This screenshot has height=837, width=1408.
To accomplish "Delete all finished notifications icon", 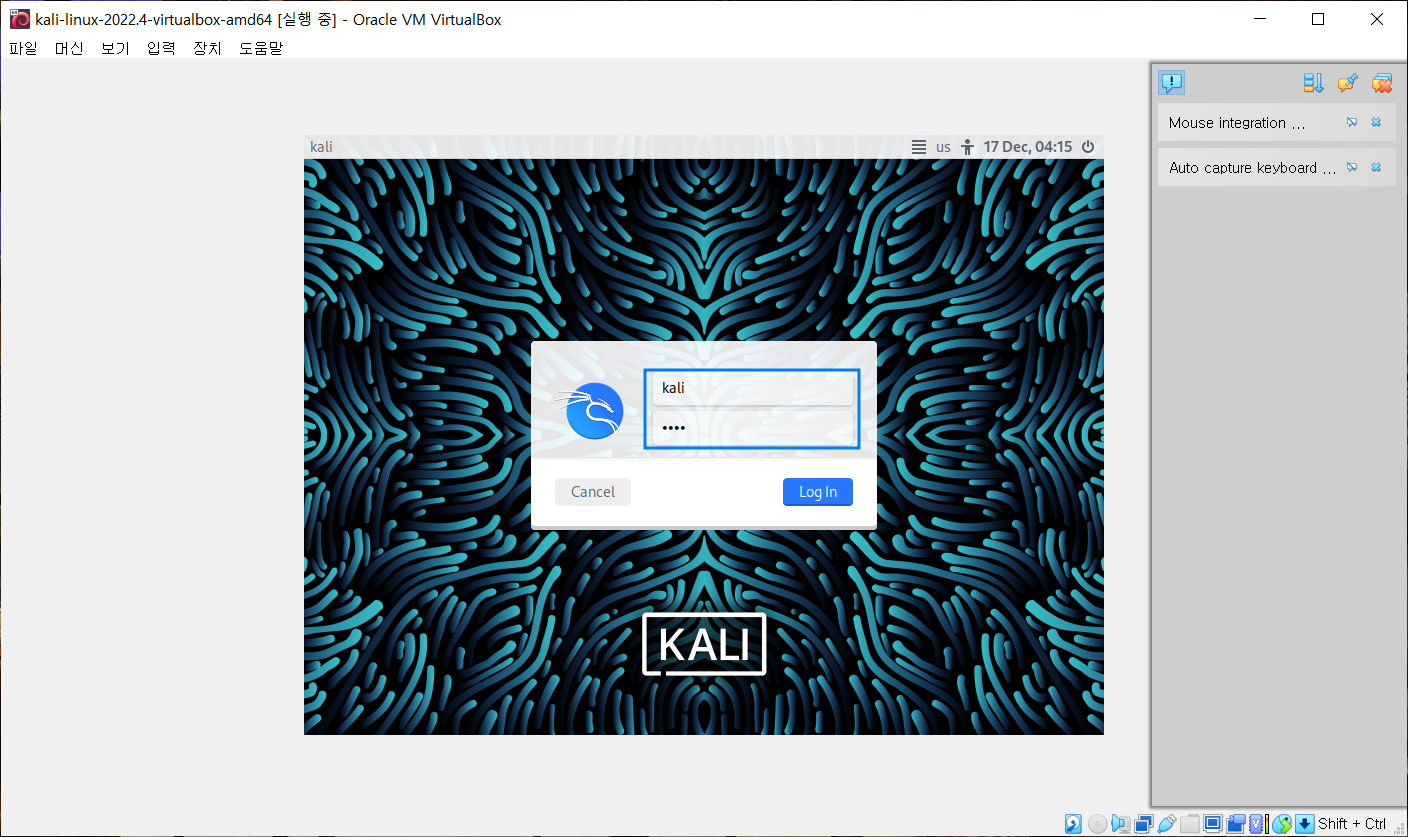I will [x=1382, y=83].
